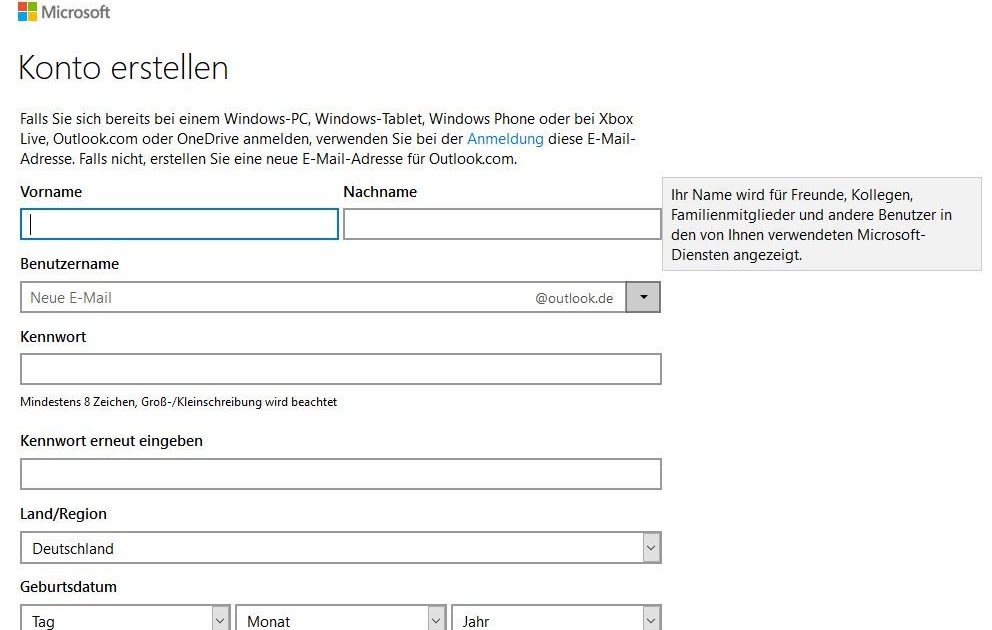Click the Vorname input field
This screenshot has width=992, height=630.
point(179,224)
